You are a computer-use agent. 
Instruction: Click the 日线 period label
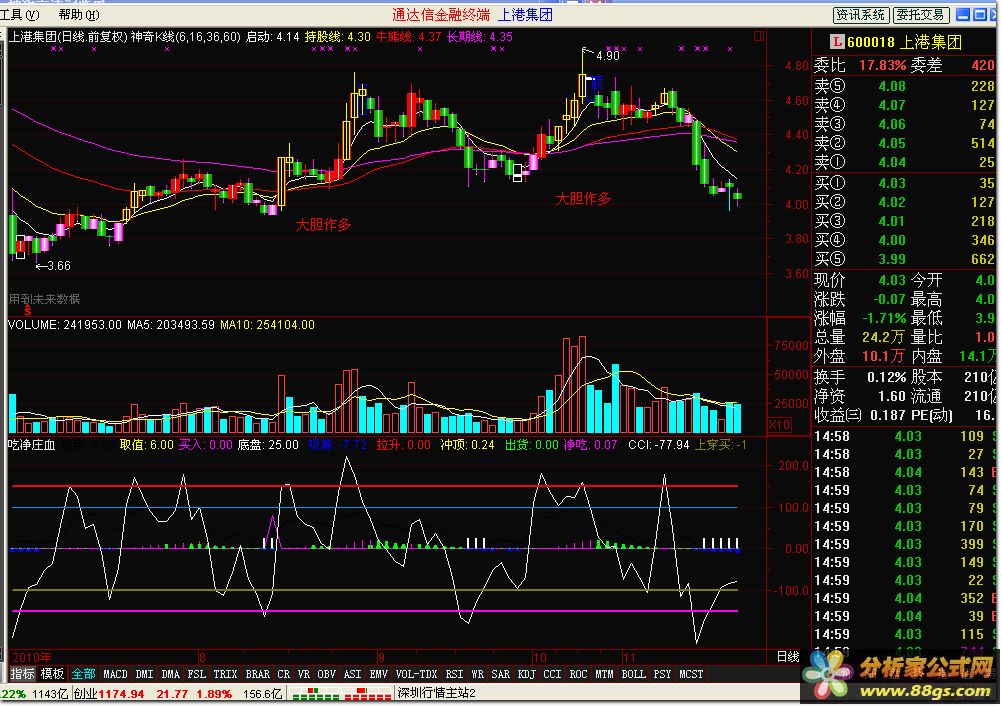(788, 657)
